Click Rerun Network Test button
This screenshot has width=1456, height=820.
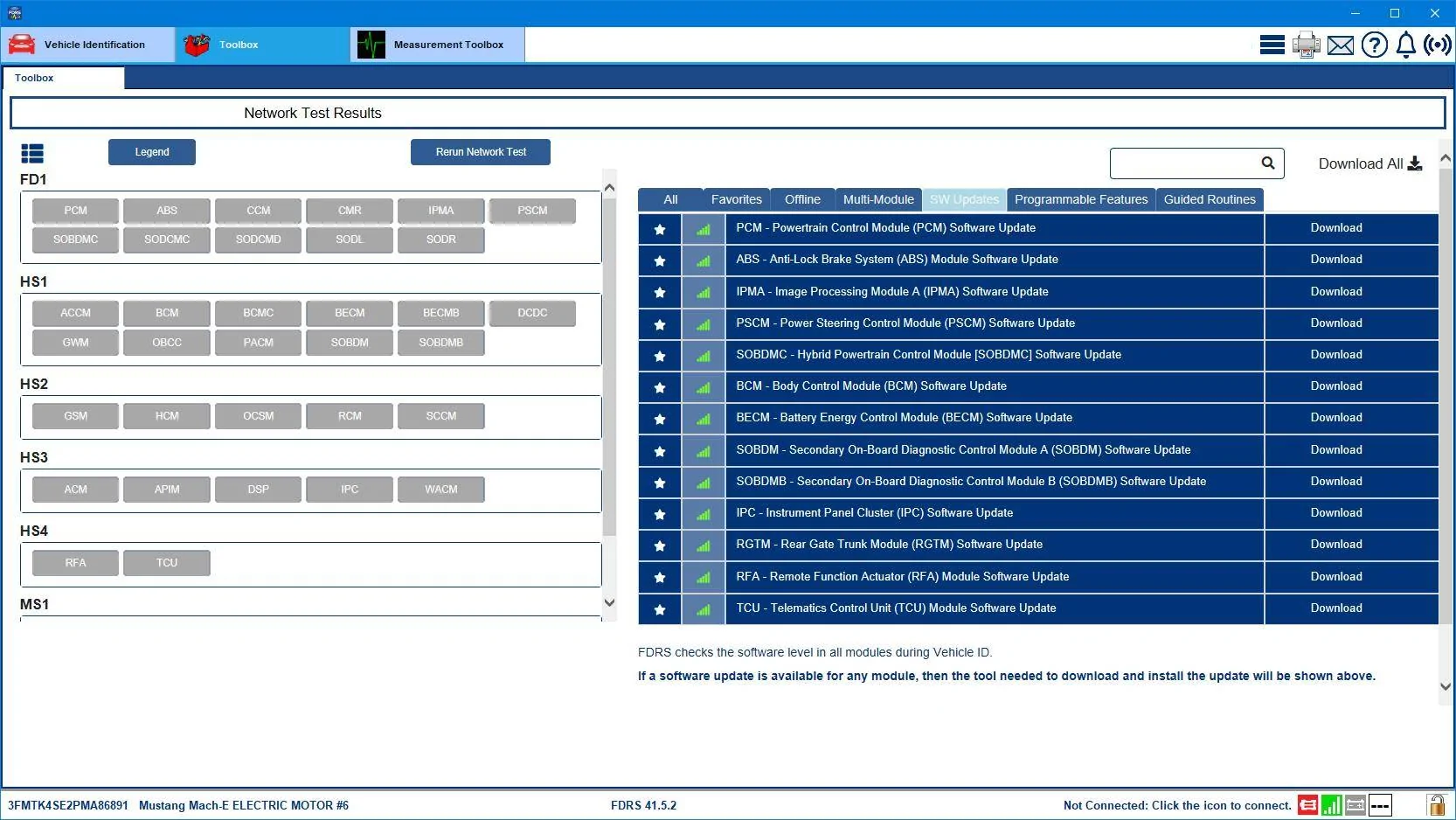click(481, 152)
